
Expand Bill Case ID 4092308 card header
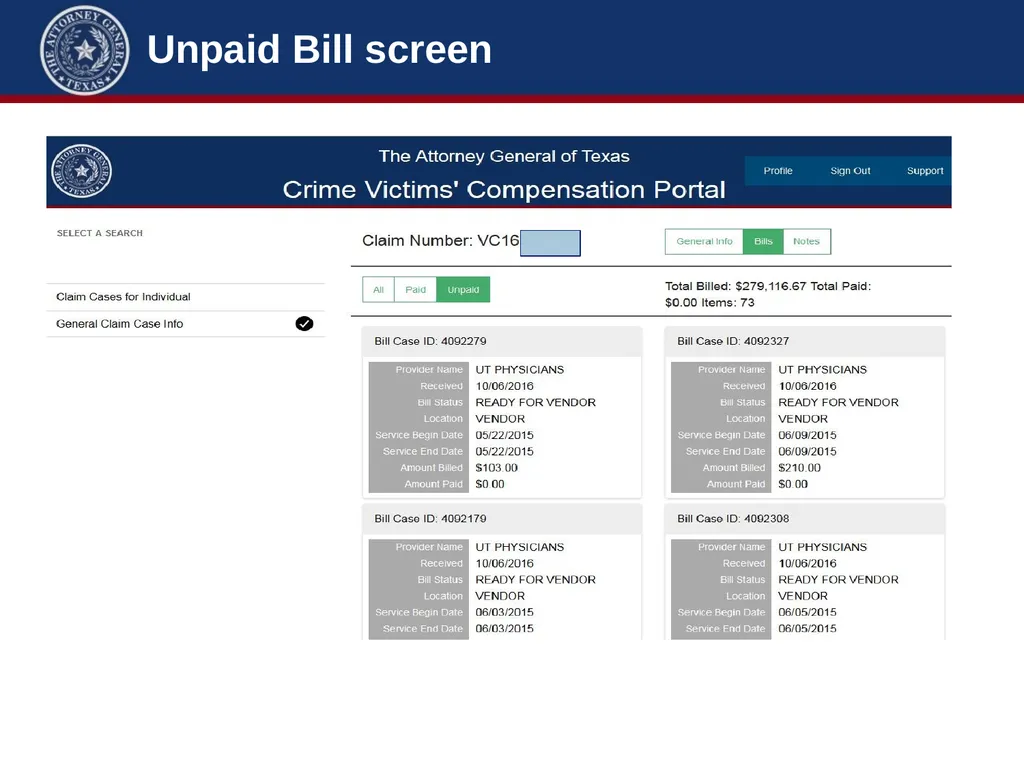[805, 519]
